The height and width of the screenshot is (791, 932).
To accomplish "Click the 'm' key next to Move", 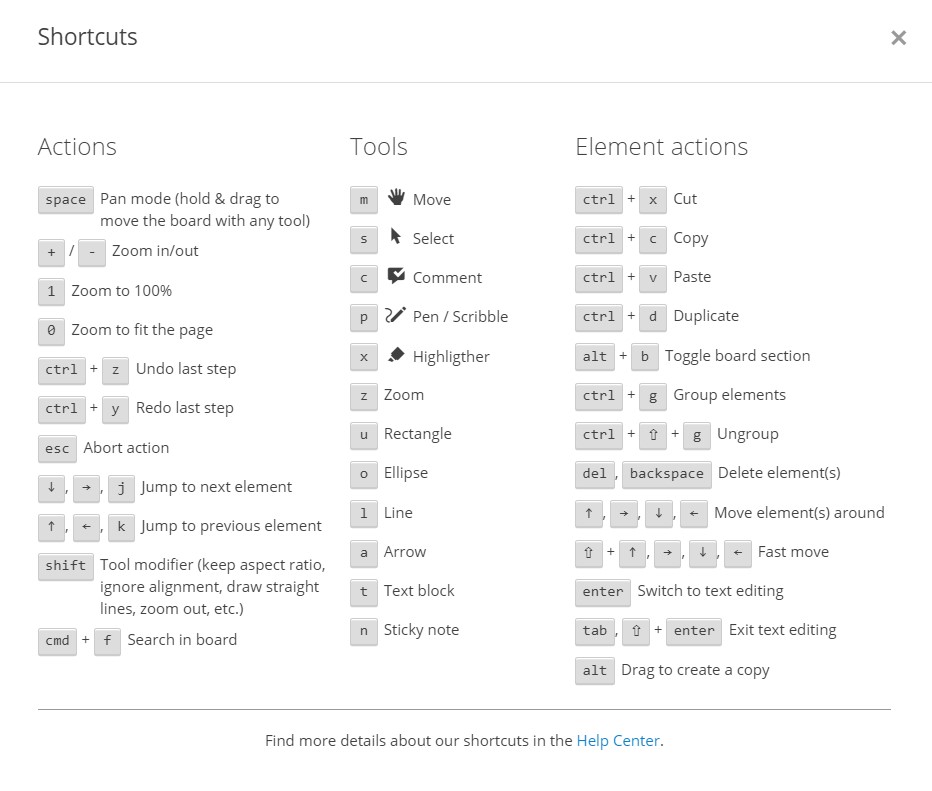I will pyautogui.click(x=363, y=200).
